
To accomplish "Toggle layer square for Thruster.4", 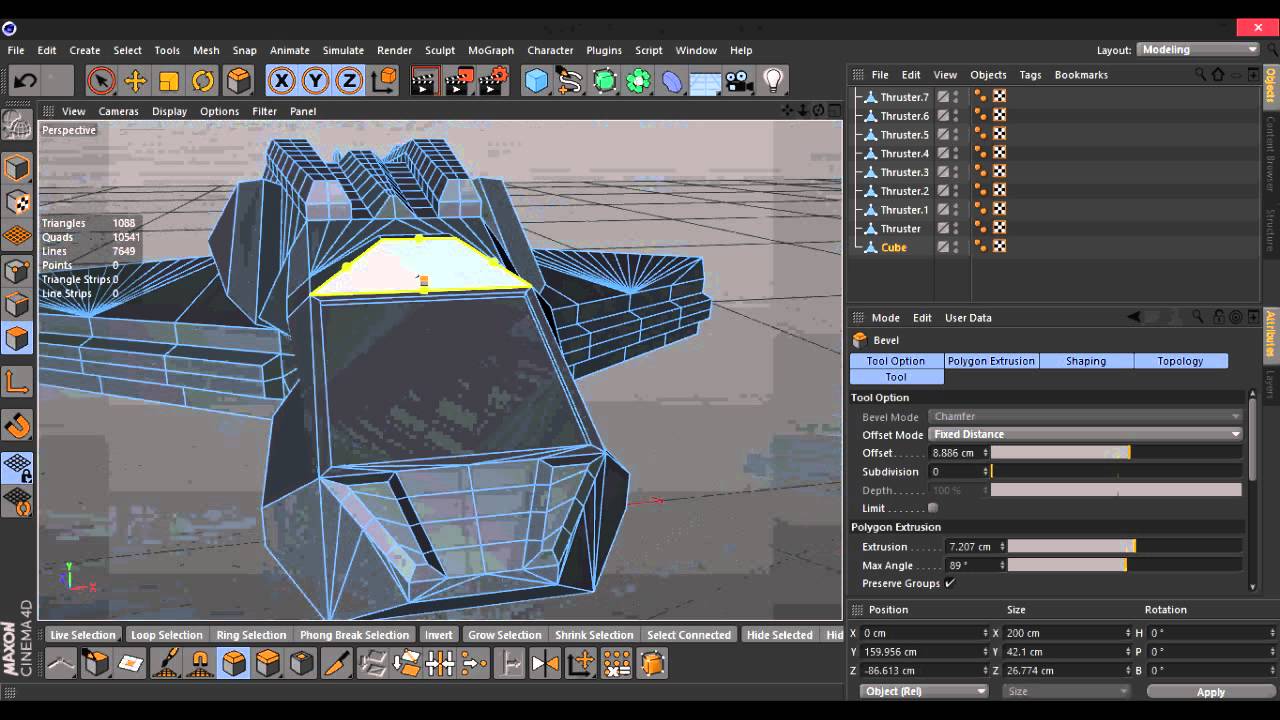I will pyautogui.click(x=943, y=153).
